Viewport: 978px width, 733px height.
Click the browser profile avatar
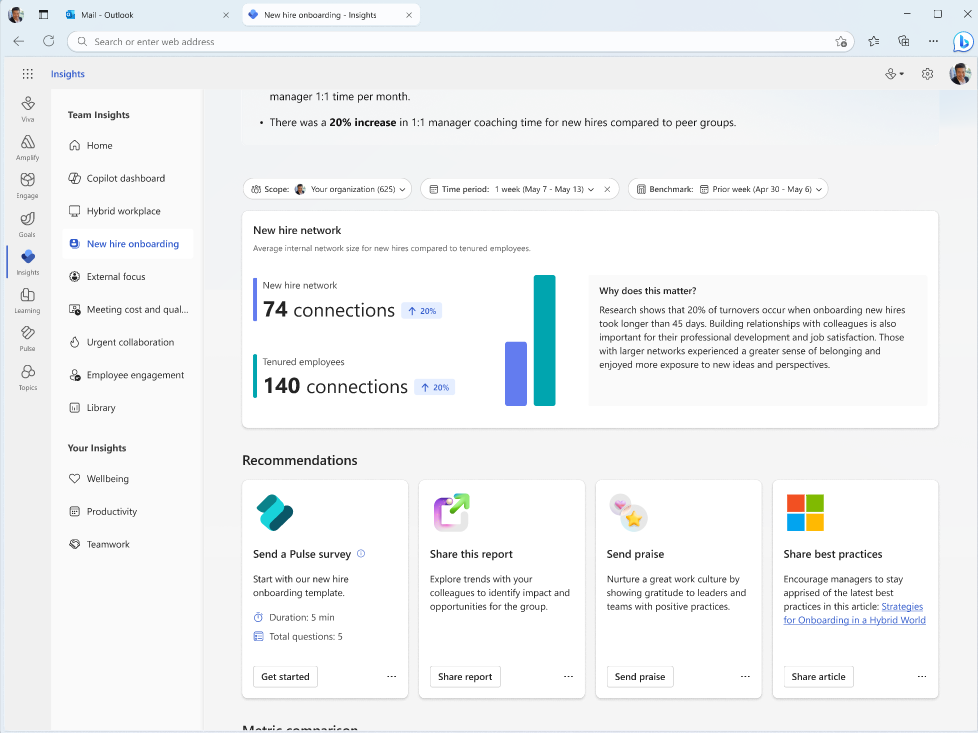[x=16, y=14]
